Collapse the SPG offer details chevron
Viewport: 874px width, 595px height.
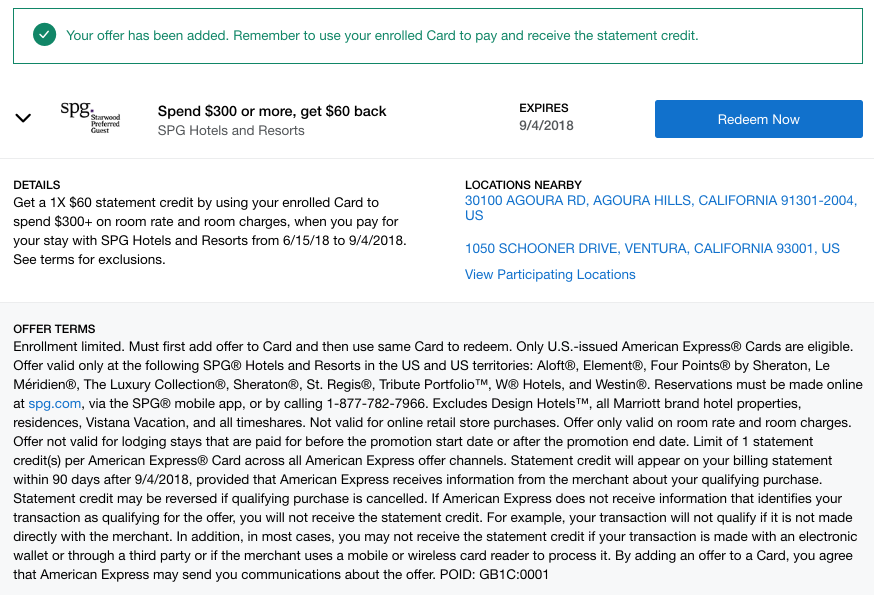pos(23,118)
